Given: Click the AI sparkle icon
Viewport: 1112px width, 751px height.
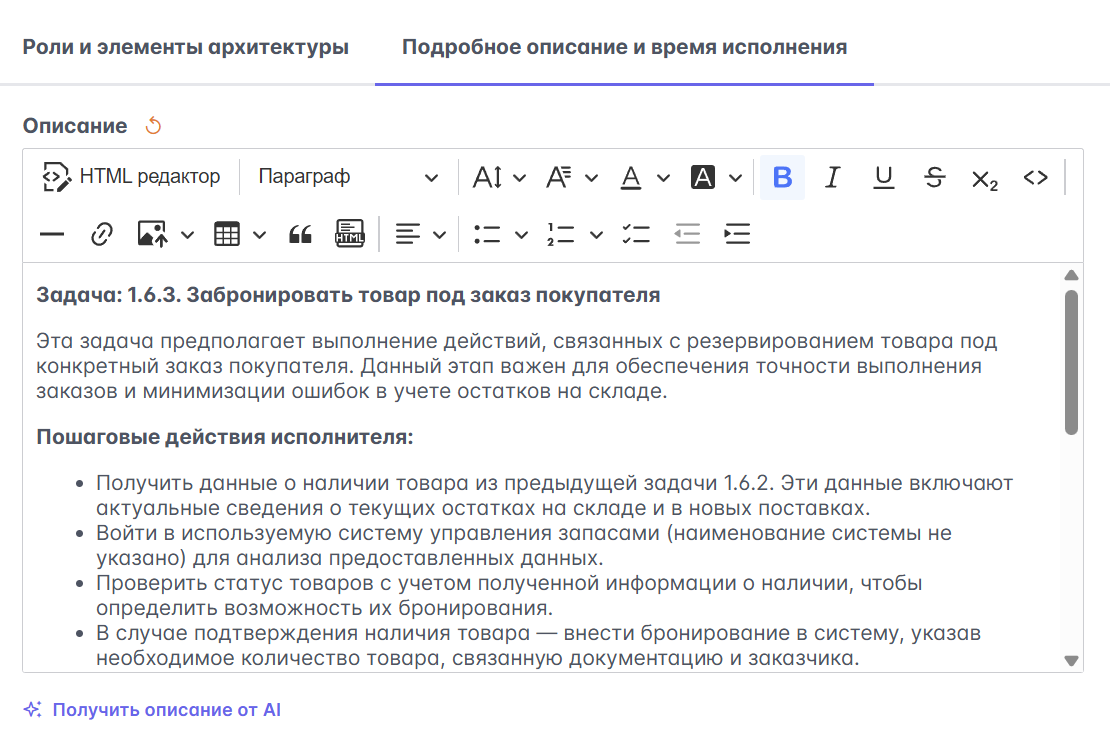Looking at the screenshot, I should click(x=33, y=709).
